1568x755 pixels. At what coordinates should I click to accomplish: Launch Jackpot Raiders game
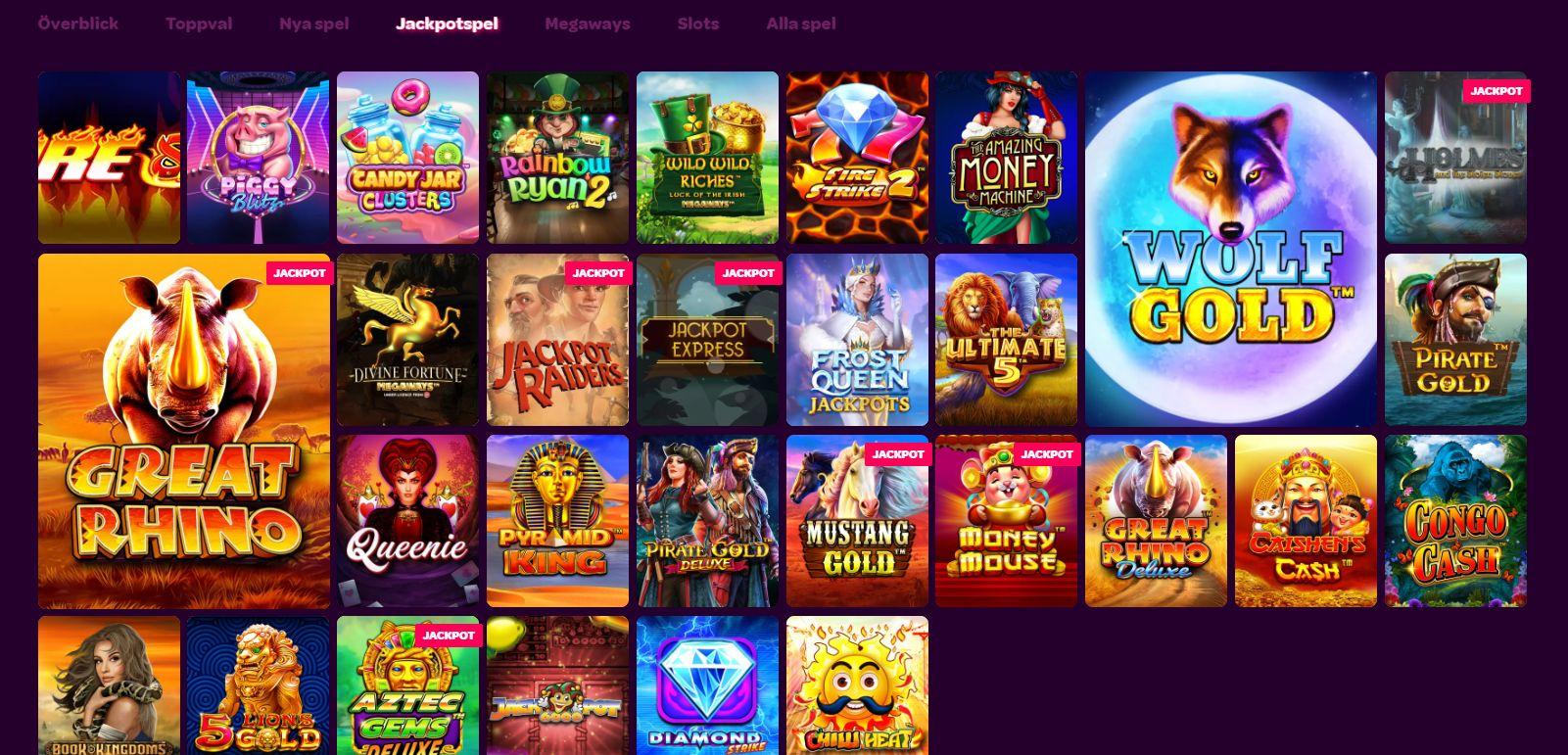558,340
